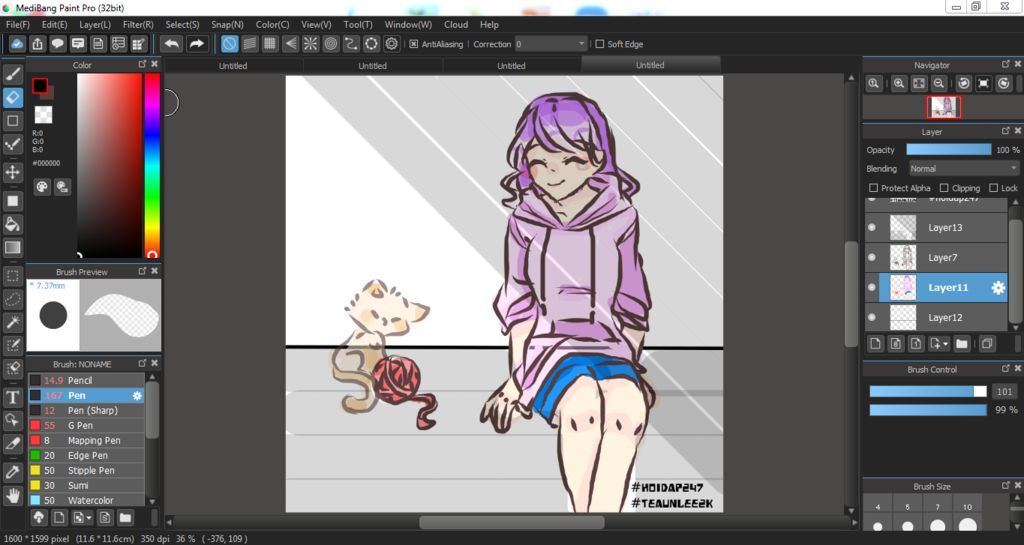Select the Brush tool in left toolbar

click(12, 74)
